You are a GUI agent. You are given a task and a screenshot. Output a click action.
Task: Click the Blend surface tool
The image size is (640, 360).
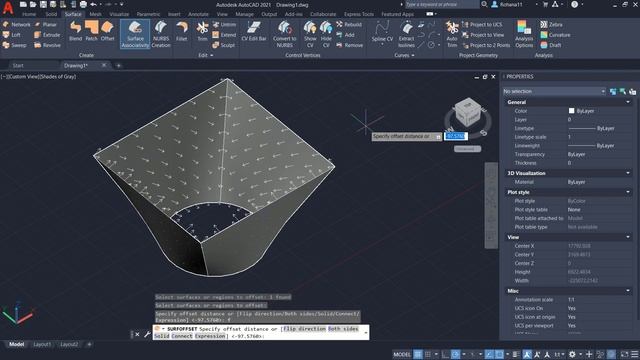76,31
